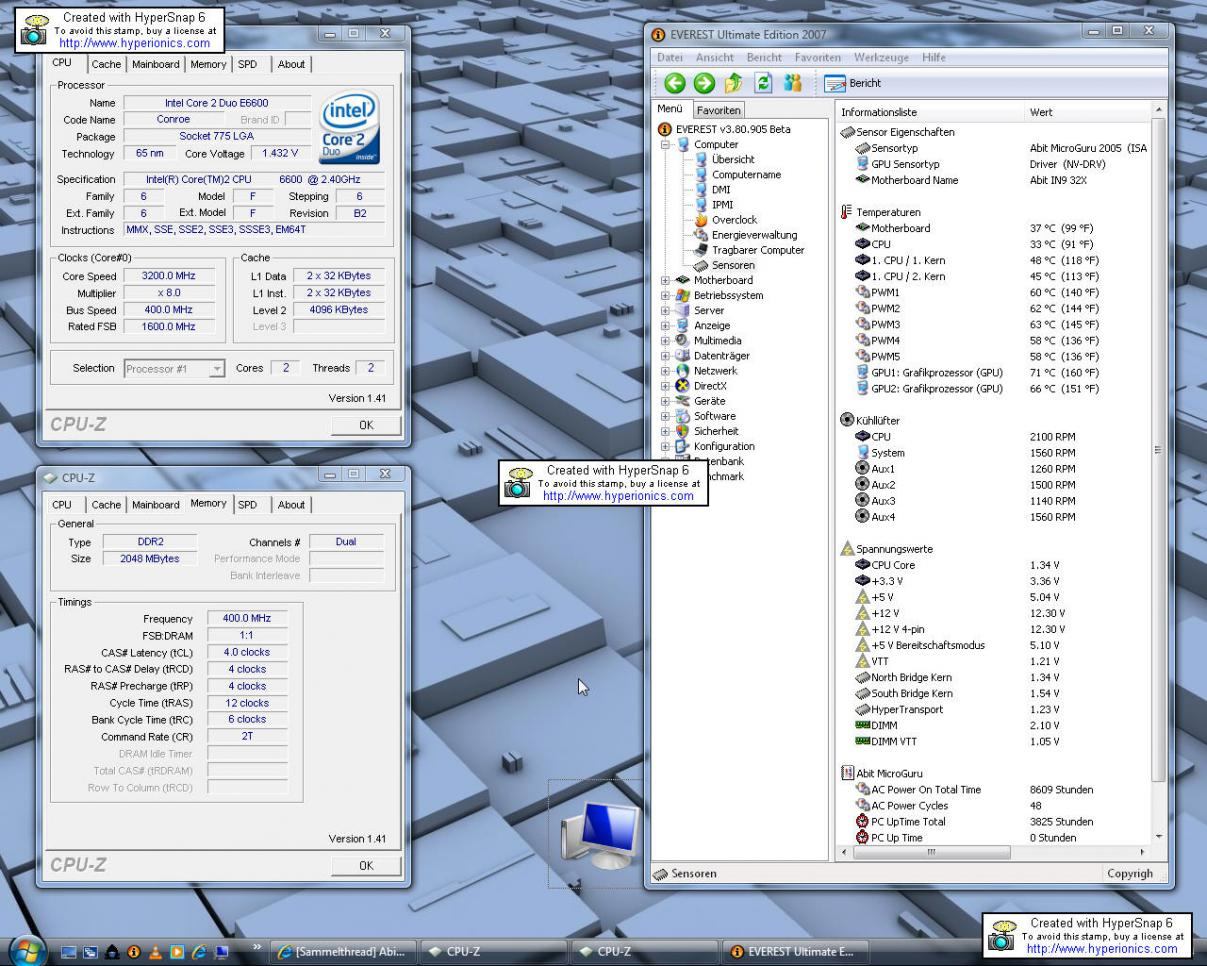Image resolution: width=1207 pixels, height=966 pixels.
Task: Switch to Sammelthread browser taskbar button
Action: click(x=342, y=952)
